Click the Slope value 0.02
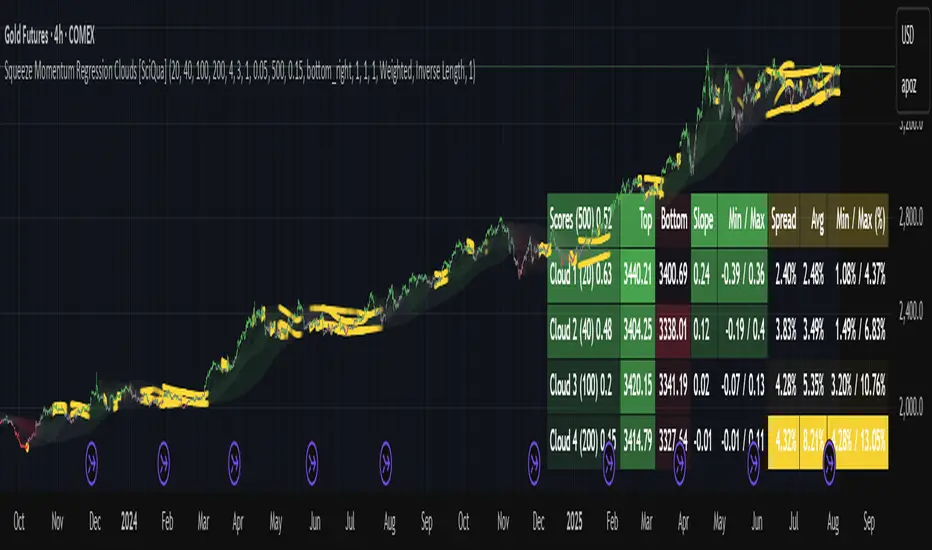This screenshot has height=550, width=932. [x=702, y=386]
